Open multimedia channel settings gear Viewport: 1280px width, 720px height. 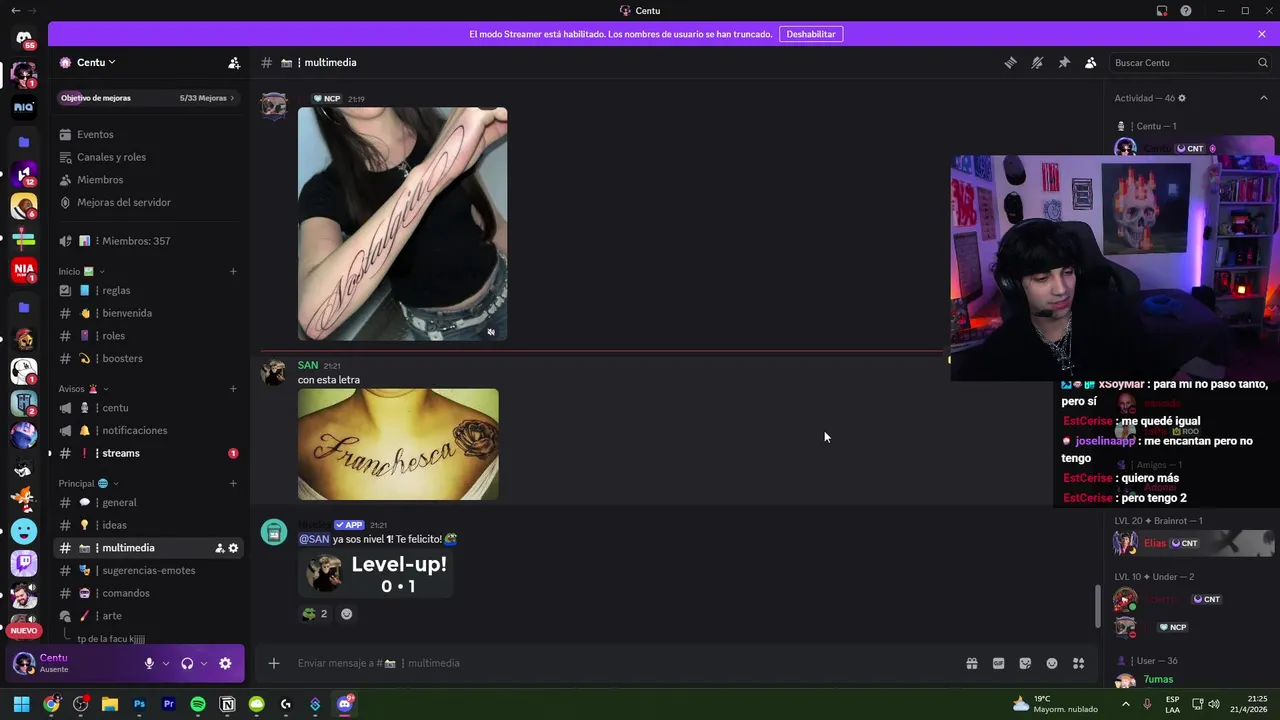pyautogui.click(x=233, y=548)
